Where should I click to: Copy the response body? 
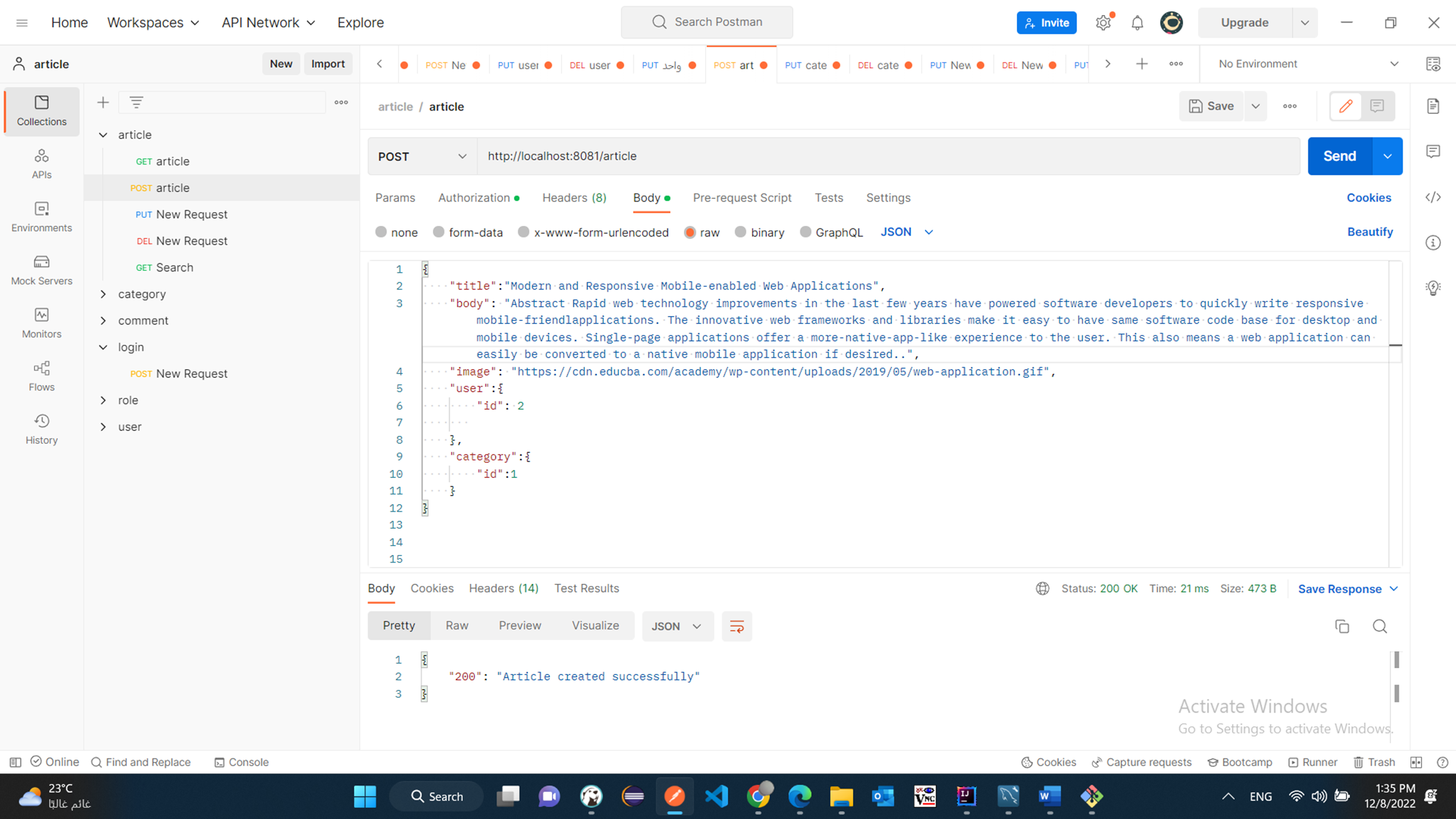click(1342, 626)
